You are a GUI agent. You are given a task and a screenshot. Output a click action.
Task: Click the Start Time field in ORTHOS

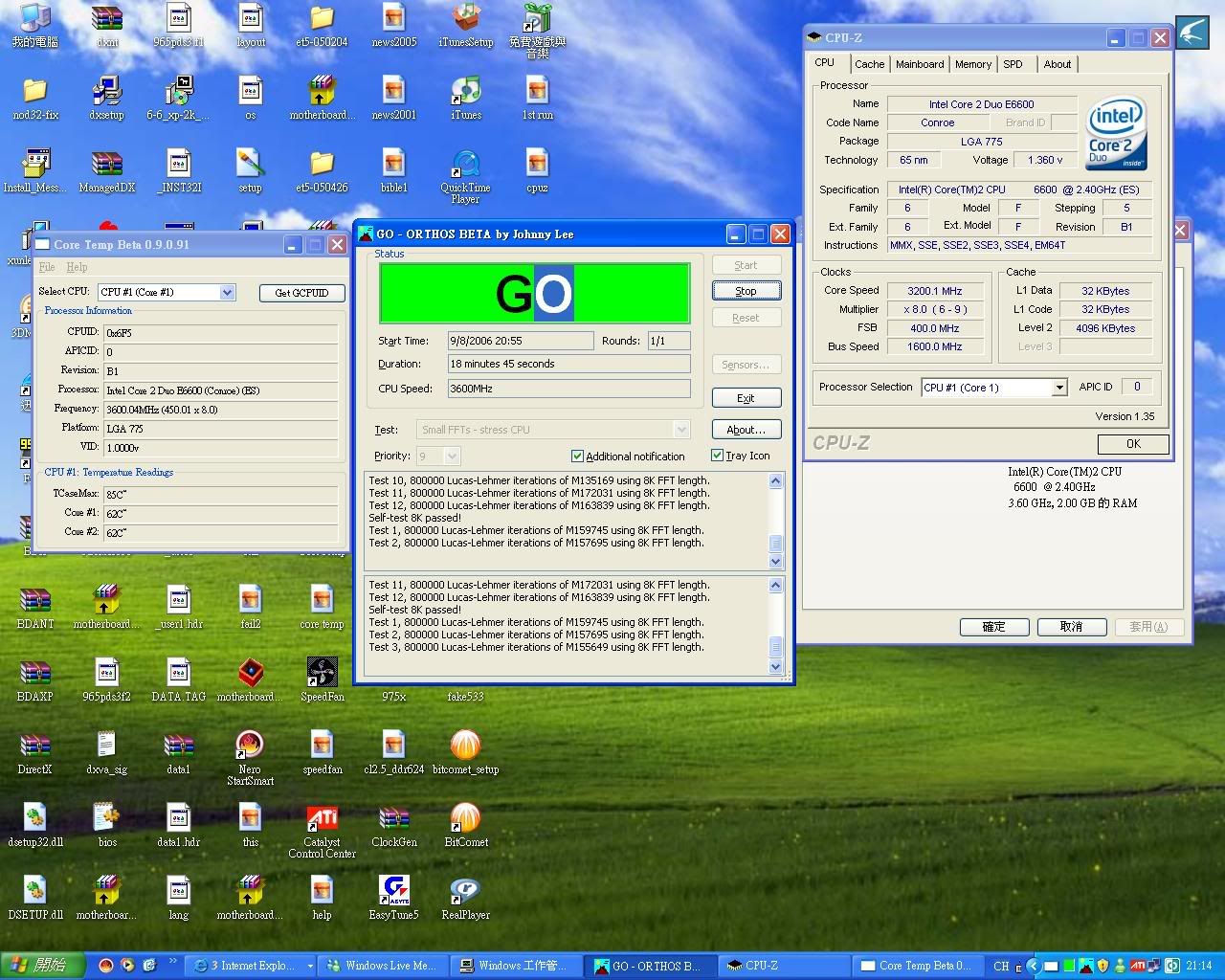coord(520,340)
